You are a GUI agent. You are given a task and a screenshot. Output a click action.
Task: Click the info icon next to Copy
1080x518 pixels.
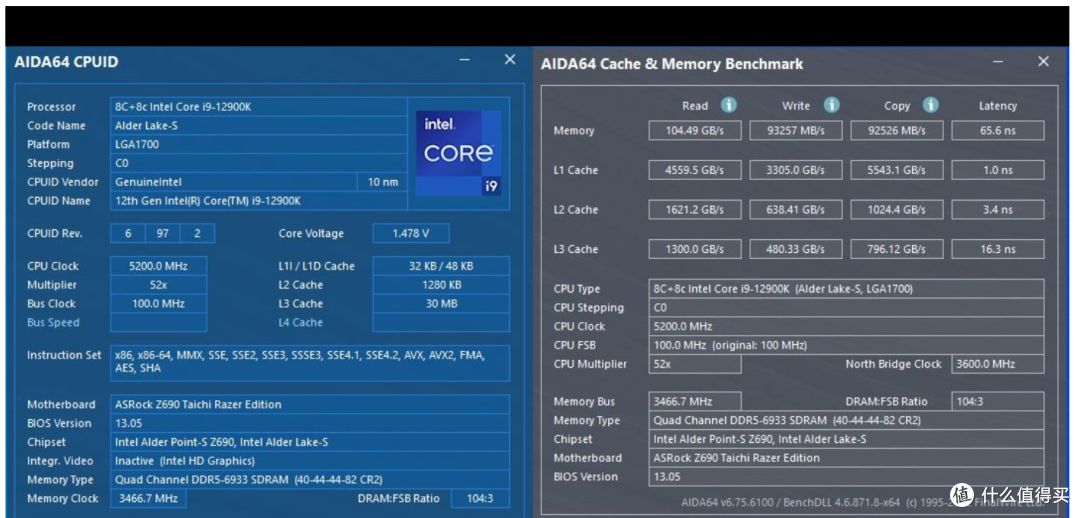point(931,105)
